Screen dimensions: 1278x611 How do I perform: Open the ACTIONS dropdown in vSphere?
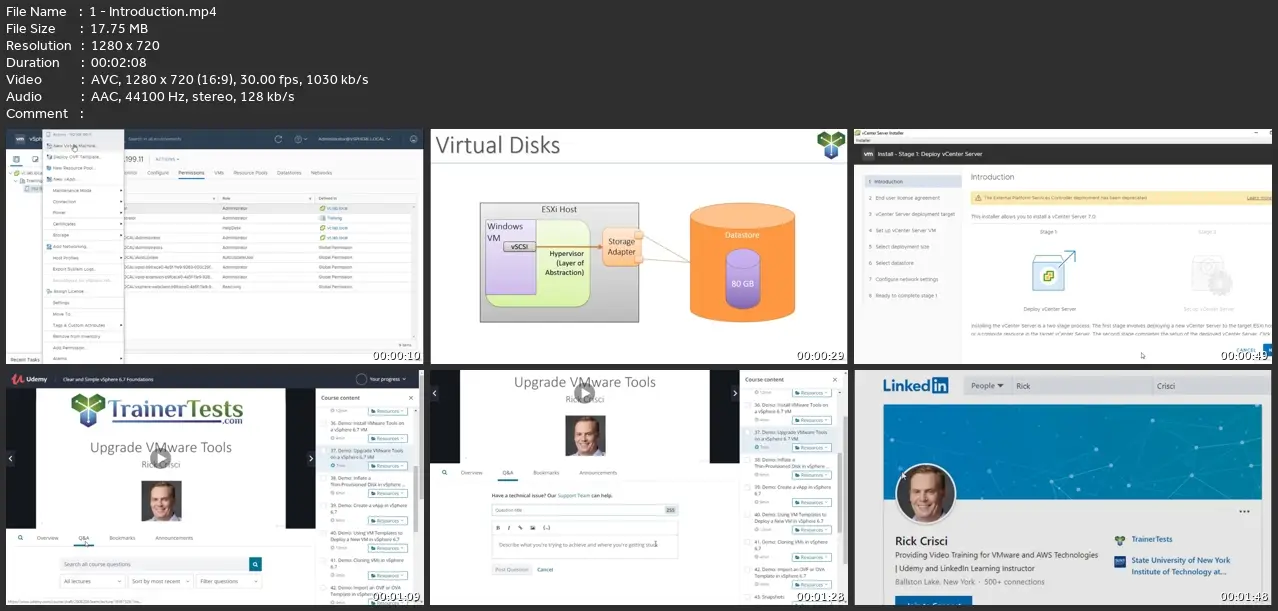click(167, 159)
